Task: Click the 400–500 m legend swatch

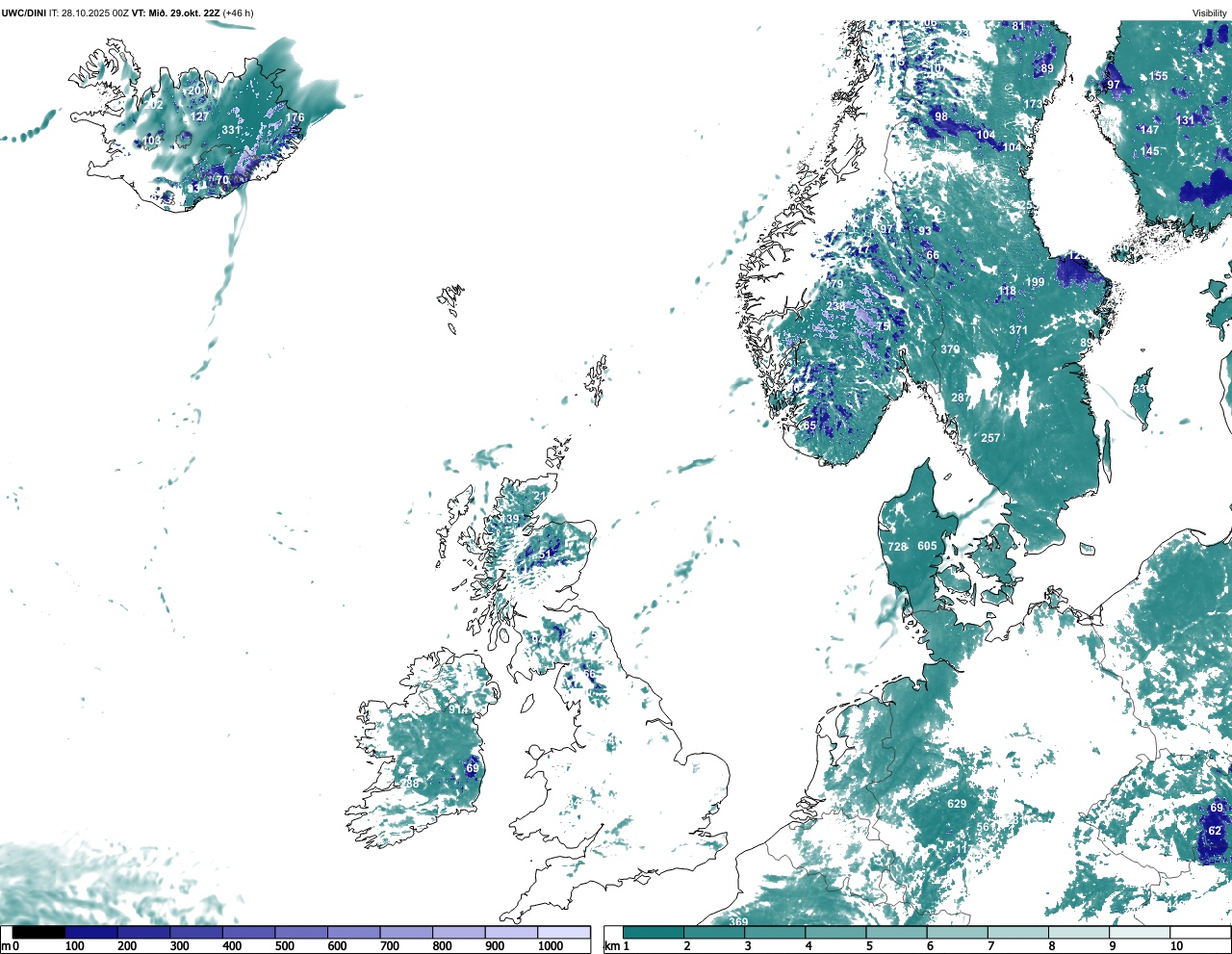Action: 248,932
